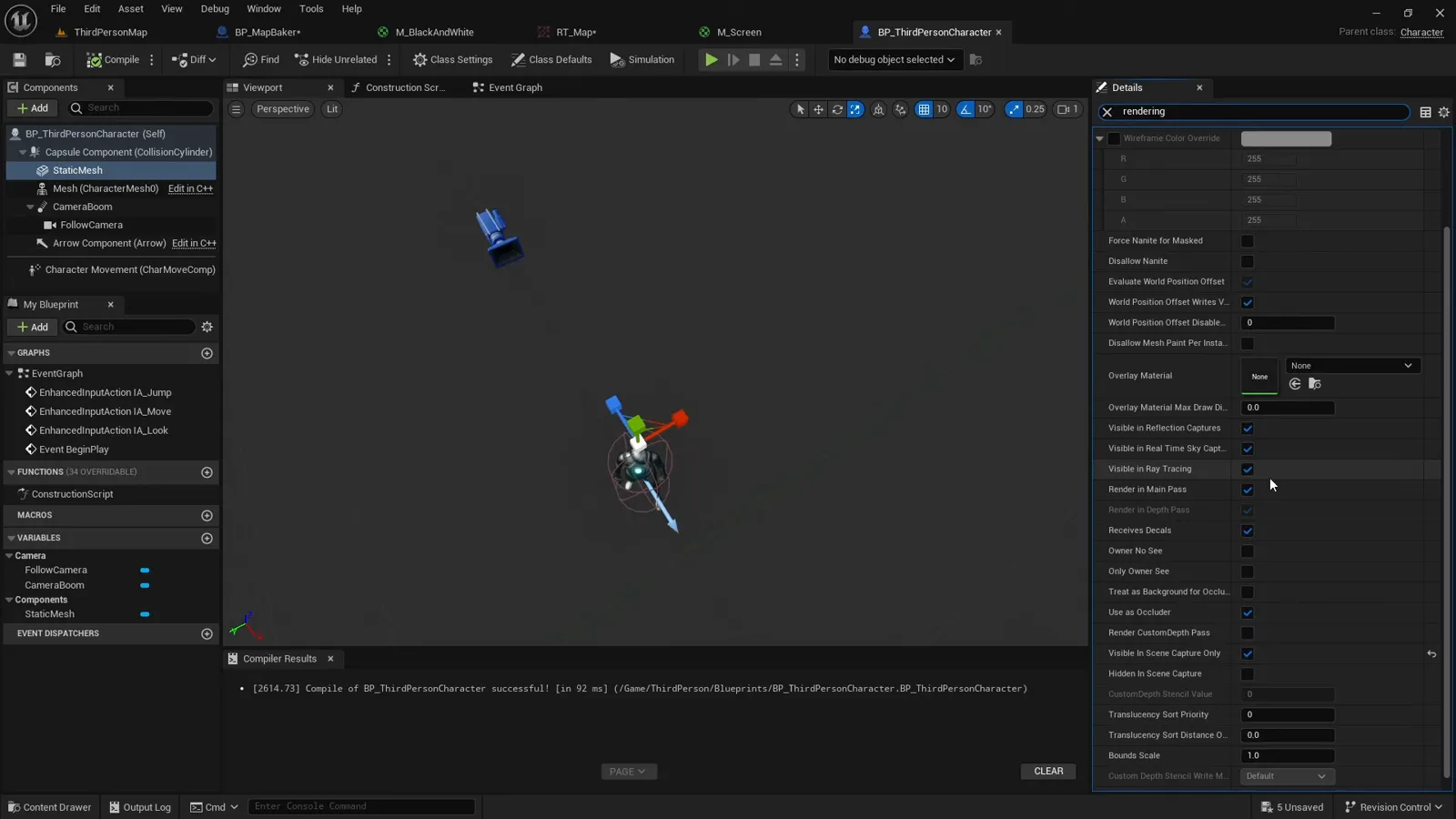The height and width of the screenshot is (819, 1456).
Task: Open the play options three-dot menu
Action: (797, 60)
